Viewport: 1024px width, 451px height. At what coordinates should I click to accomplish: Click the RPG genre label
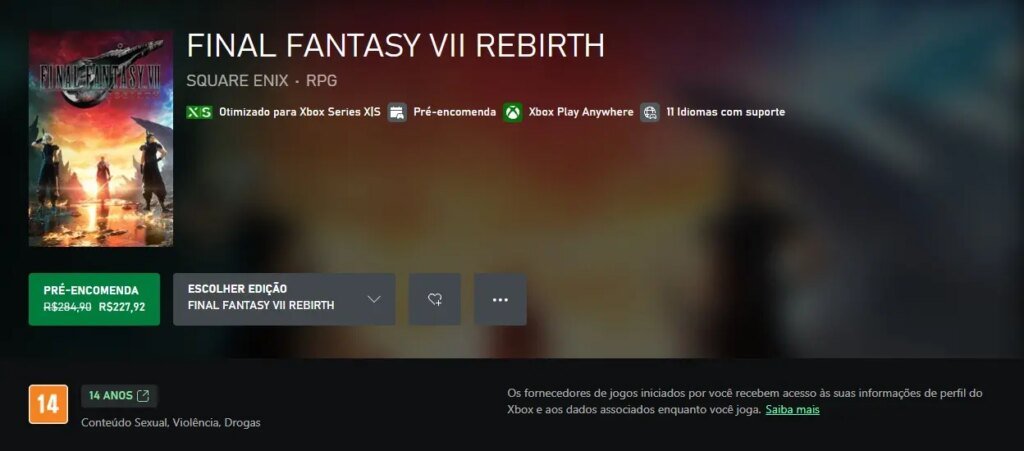(x=321, y=81)
